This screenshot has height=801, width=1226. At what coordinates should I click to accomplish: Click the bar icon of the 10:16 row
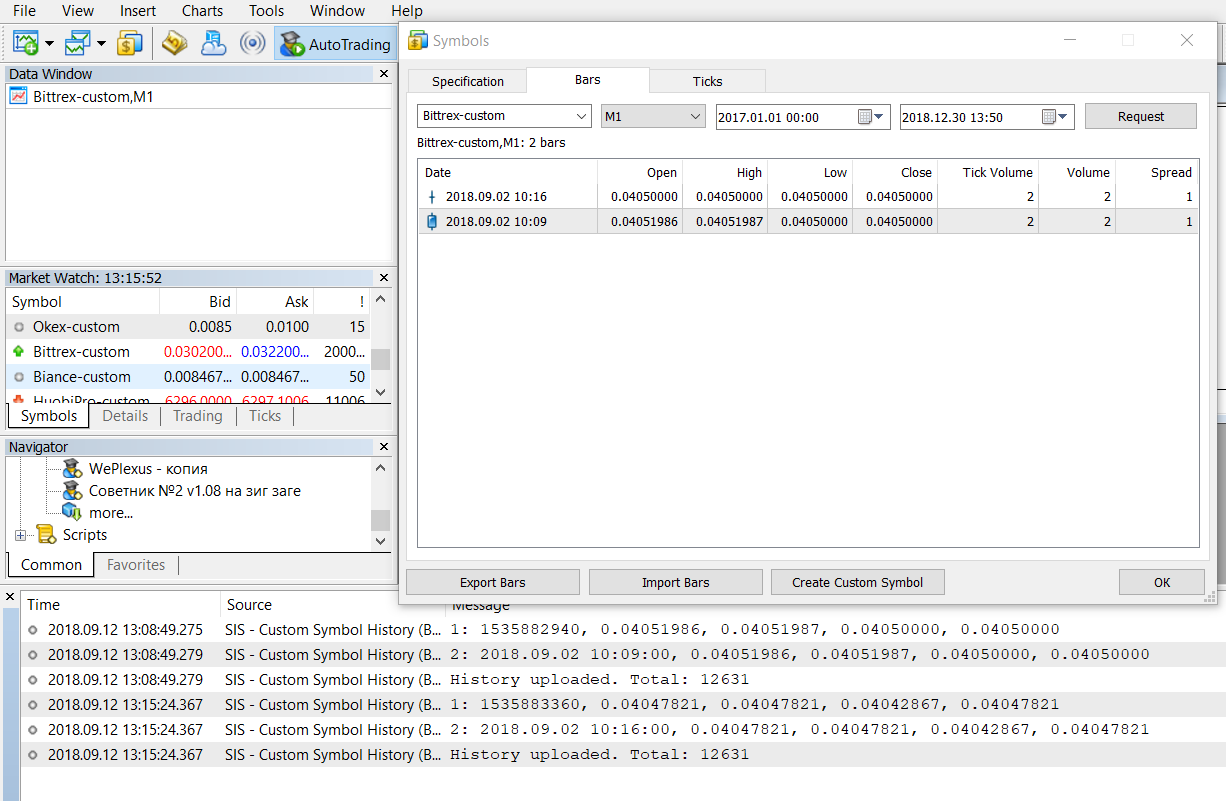coord(432,197)
